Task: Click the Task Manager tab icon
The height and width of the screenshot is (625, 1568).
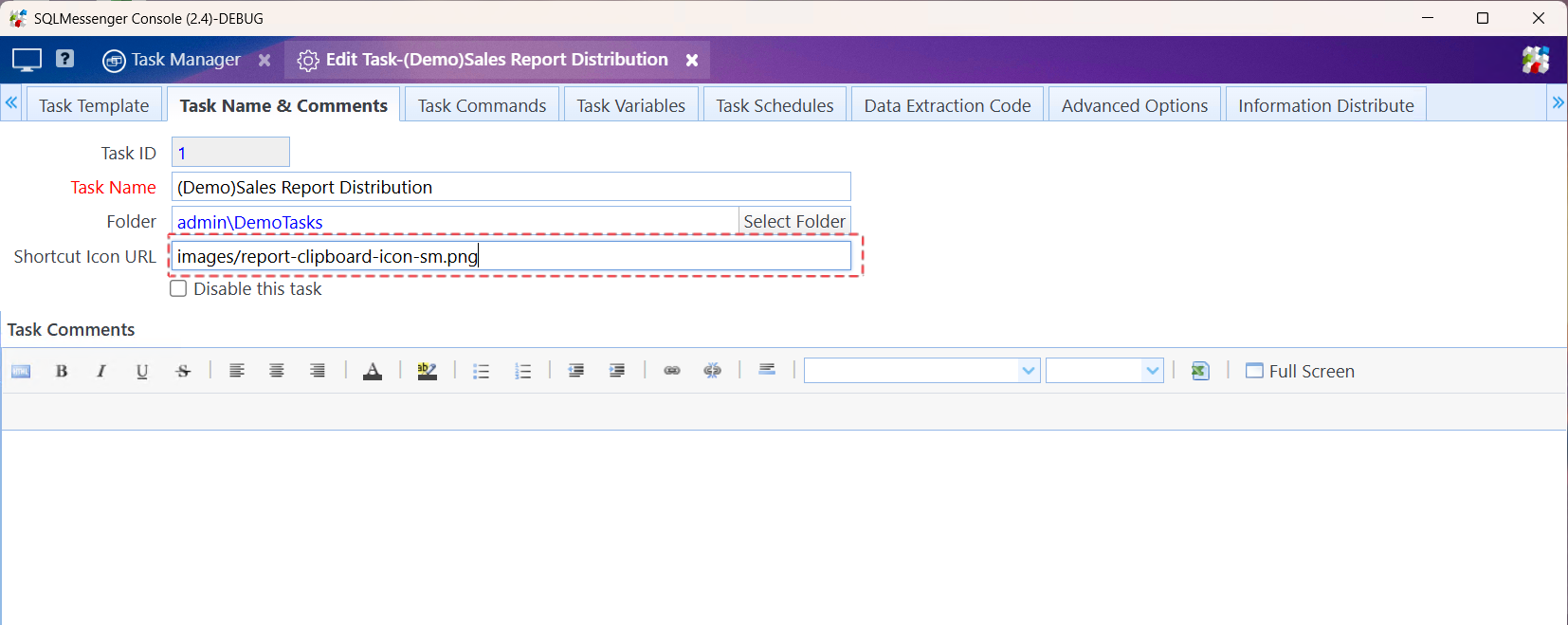Action: point(114,61)
